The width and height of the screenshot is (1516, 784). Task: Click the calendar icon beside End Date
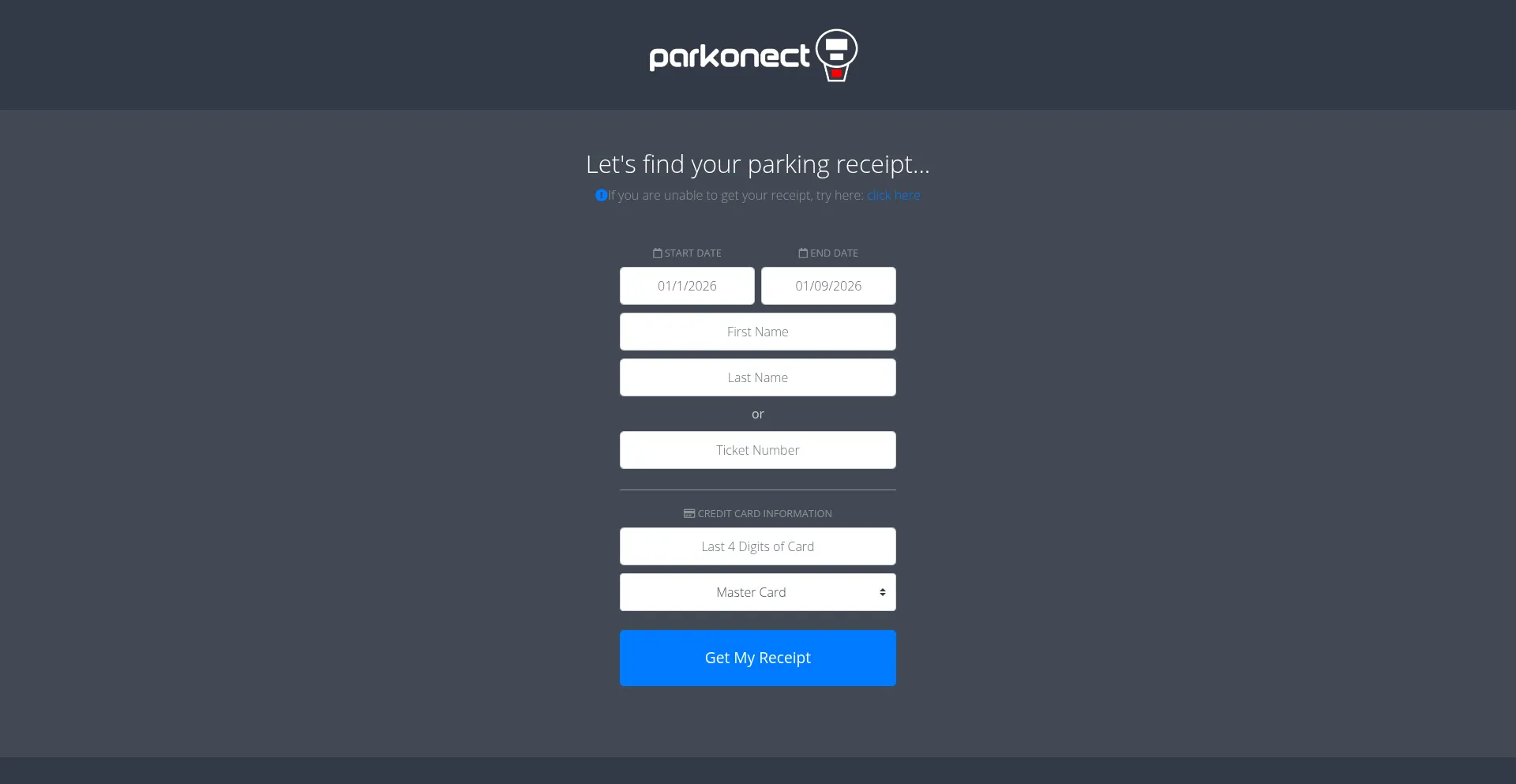click(803, 253)
